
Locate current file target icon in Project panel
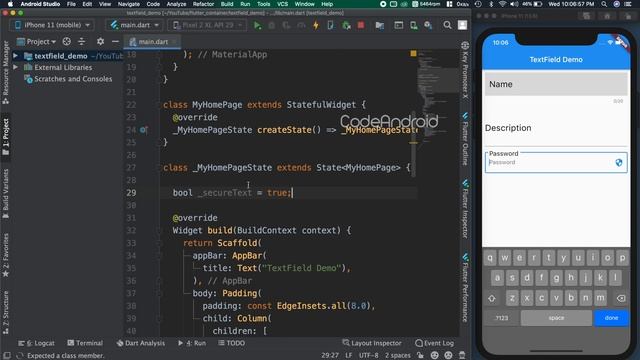[x=67, y=42]
